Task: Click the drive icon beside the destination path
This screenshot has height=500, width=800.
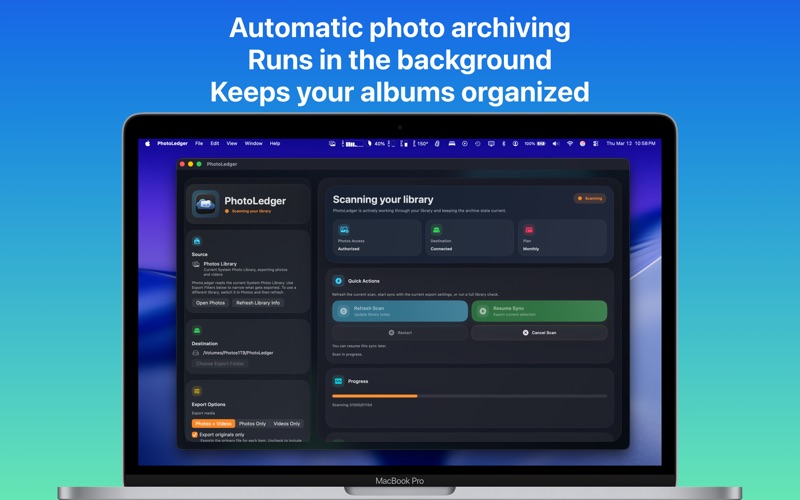Action: coord(195,353)
